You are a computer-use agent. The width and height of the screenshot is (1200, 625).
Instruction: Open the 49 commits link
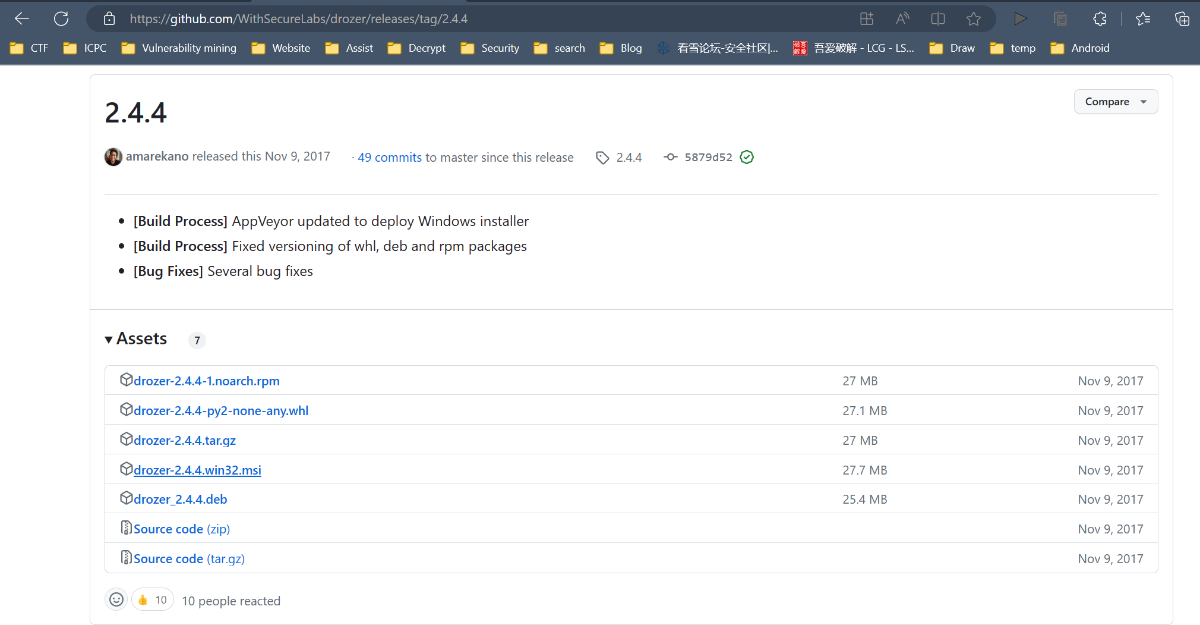pos(390,157)
